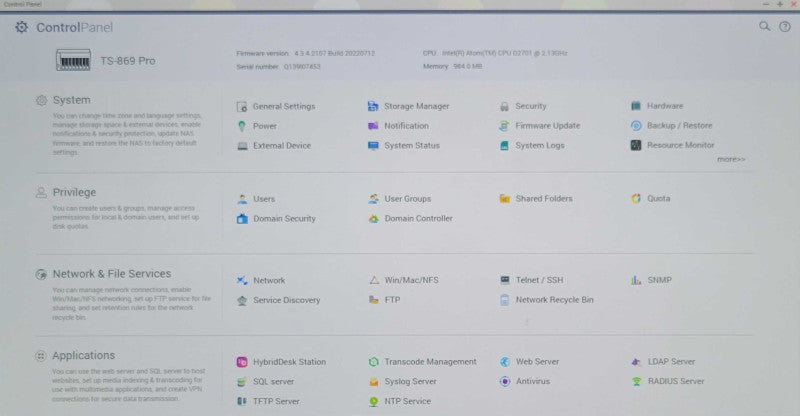
Task: Click the Serial number text
Action: pos(279,66)
